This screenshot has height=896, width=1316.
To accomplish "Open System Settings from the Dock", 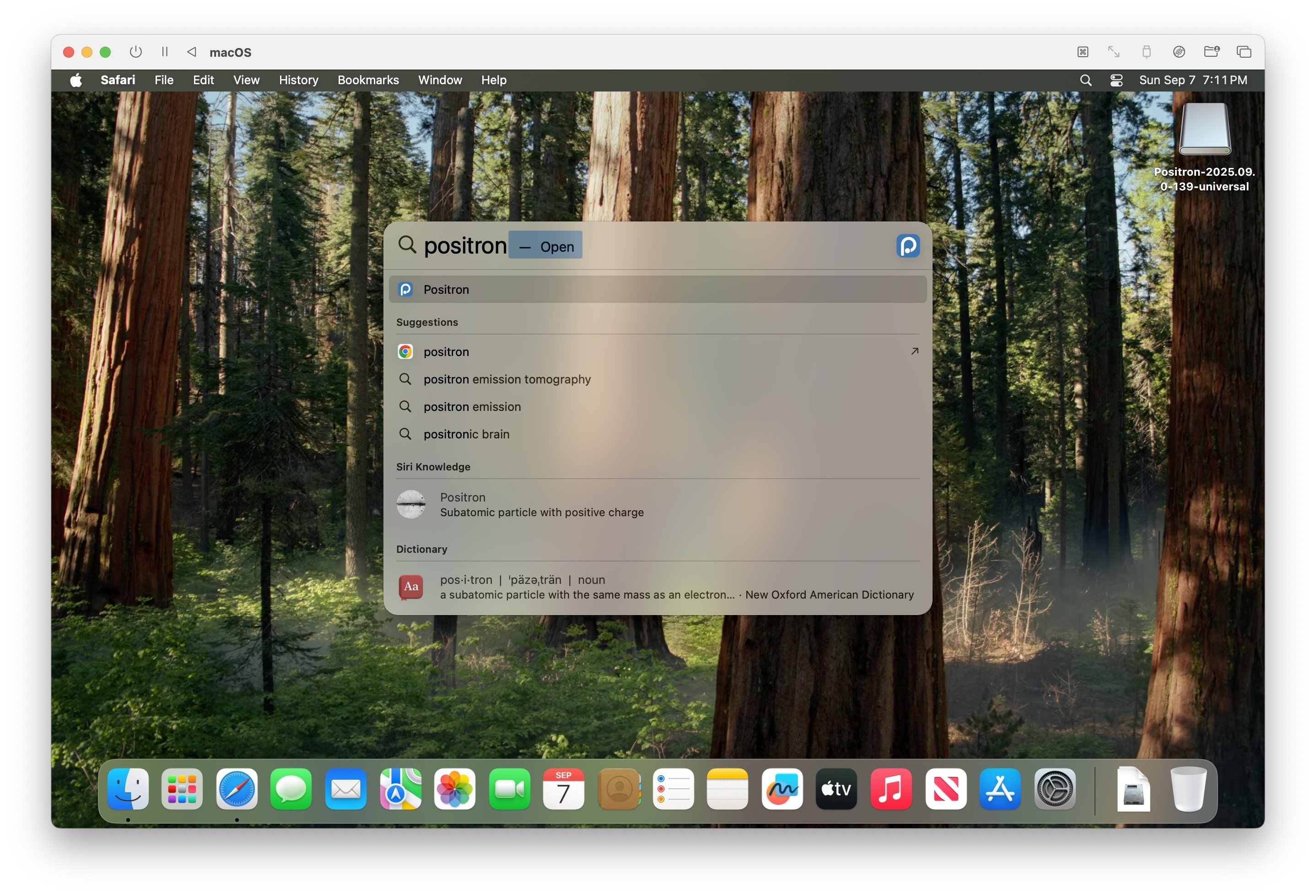I will [1054, 788].
